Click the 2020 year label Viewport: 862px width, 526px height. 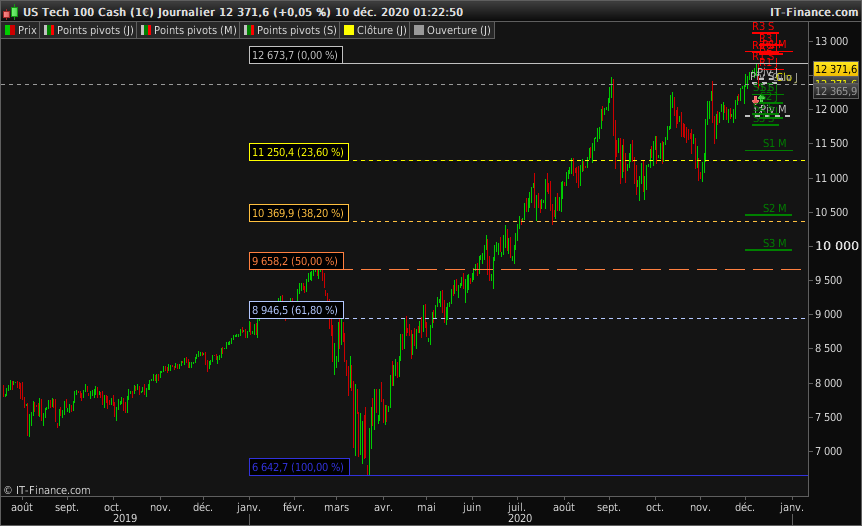[520, 518]
